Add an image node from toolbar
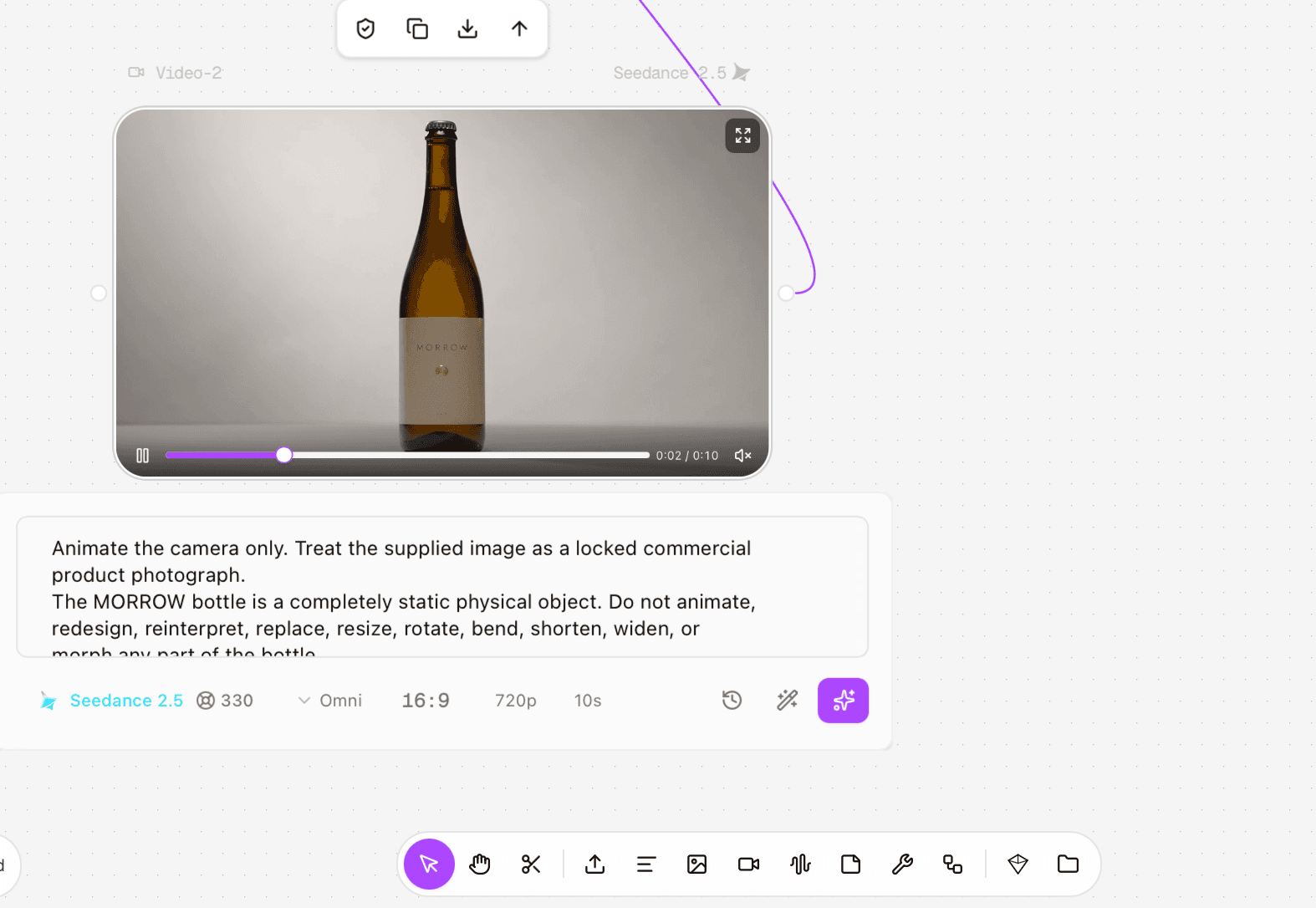 click(x=697, y=865)
